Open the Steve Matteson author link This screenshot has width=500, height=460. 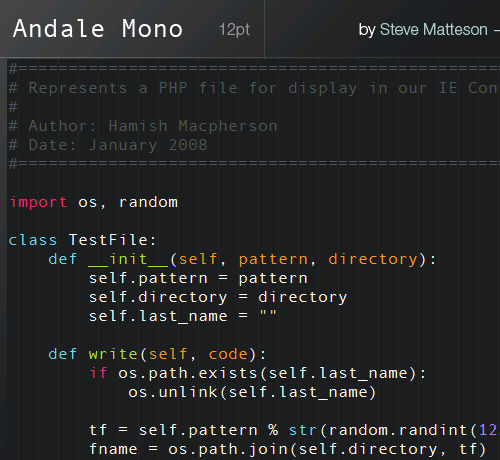tap(434, 30)
